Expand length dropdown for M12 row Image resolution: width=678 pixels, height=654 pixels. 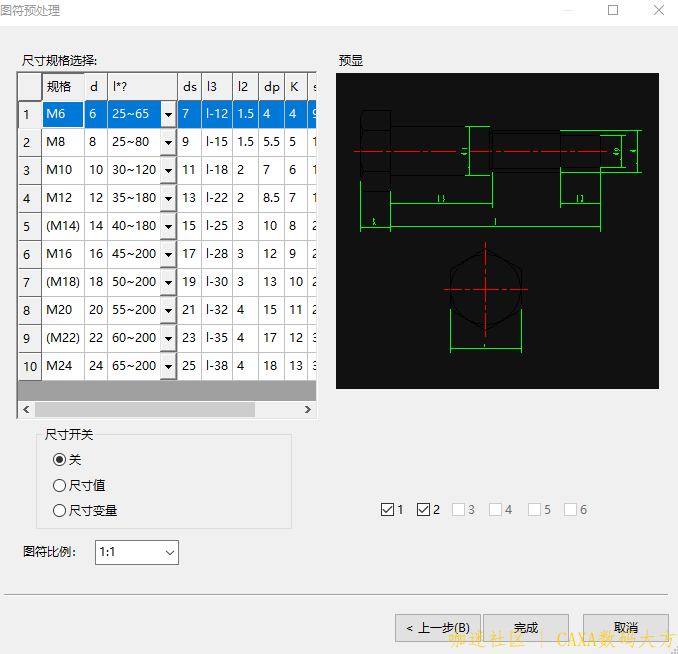click(x=168, y=199)
